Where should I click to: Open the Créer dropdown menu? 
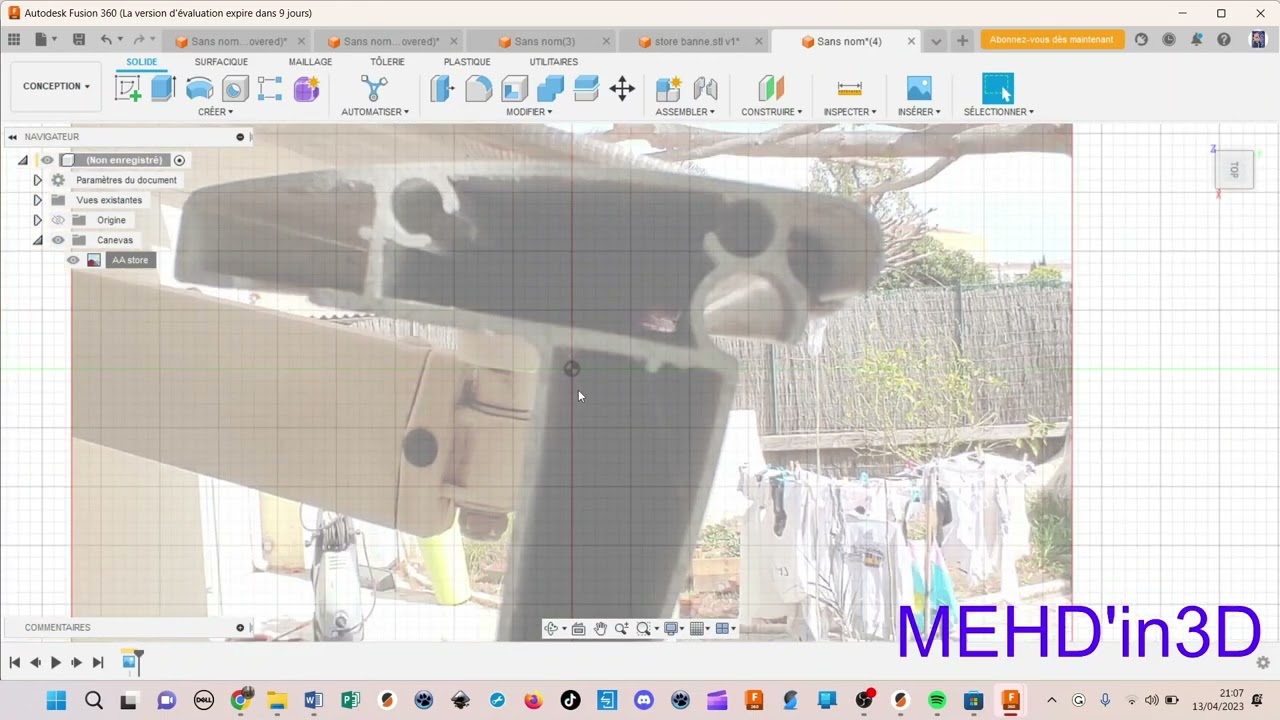coord(215,112)
